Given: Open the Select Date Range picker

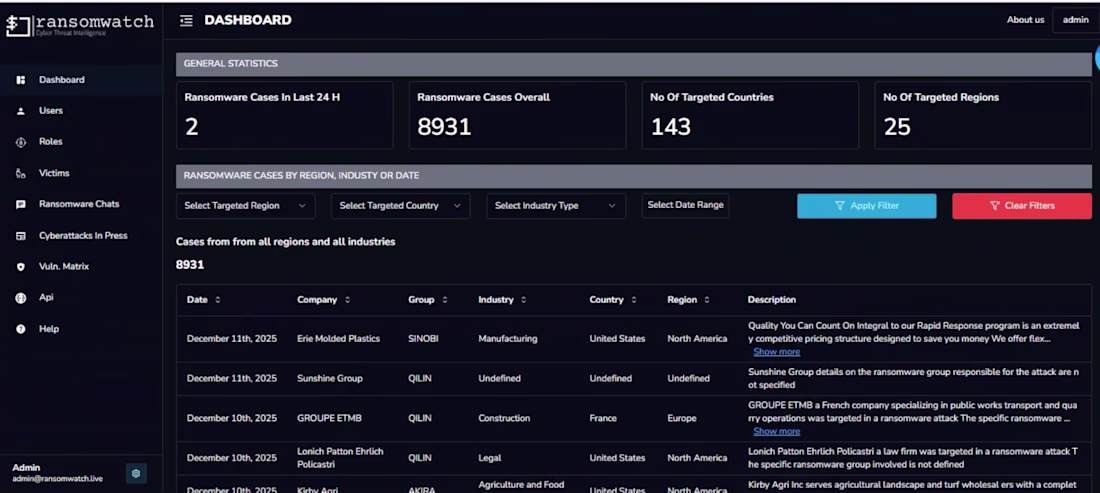Looking at the screenshot, I should coord(685,205).
